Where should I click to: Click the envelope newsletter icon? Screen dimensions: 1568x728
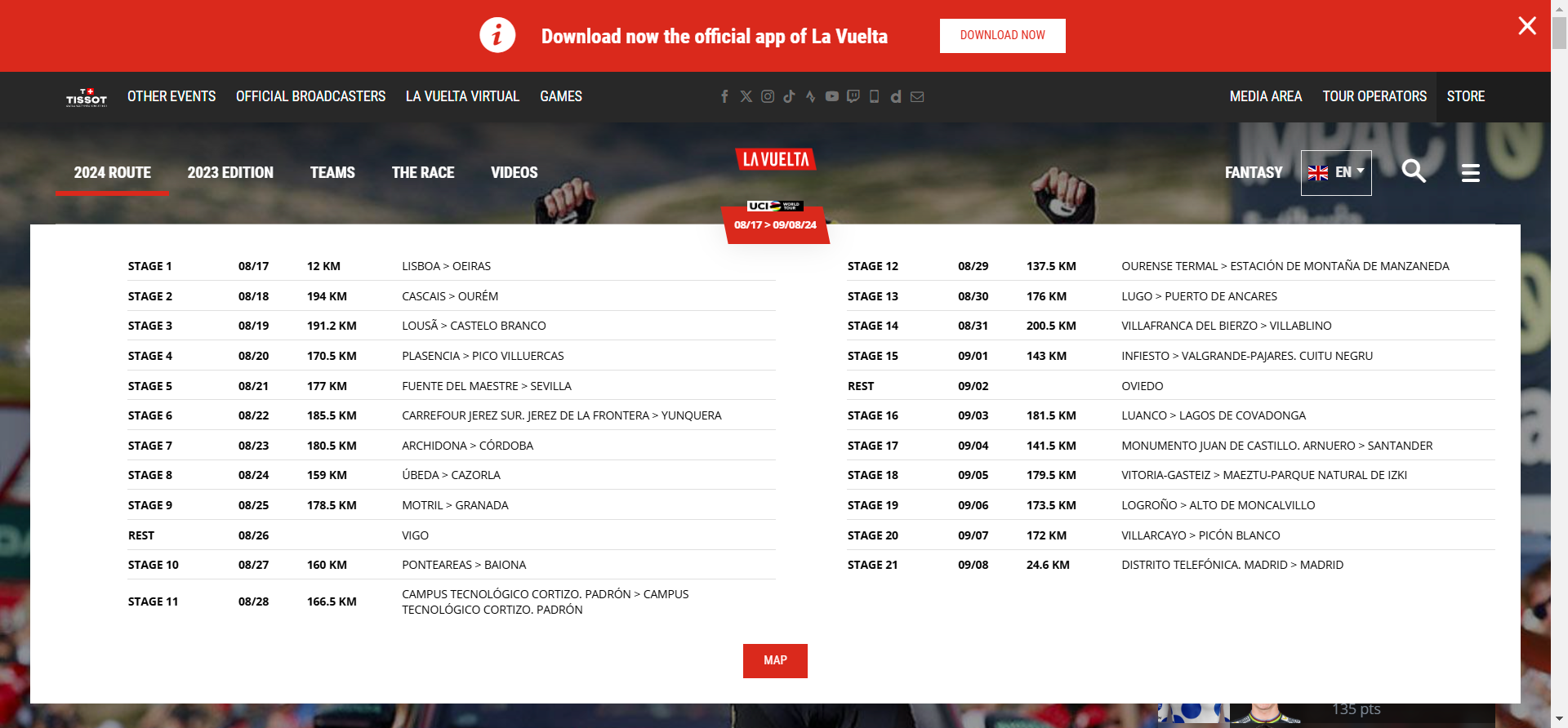point(917,96)
